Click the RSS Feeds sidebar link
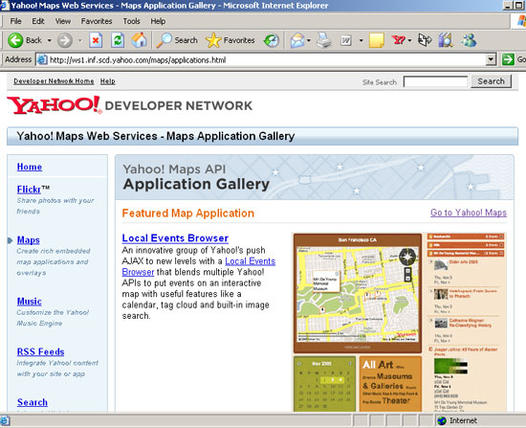Screen dimensions: 526x428 (x=41, y=352)
